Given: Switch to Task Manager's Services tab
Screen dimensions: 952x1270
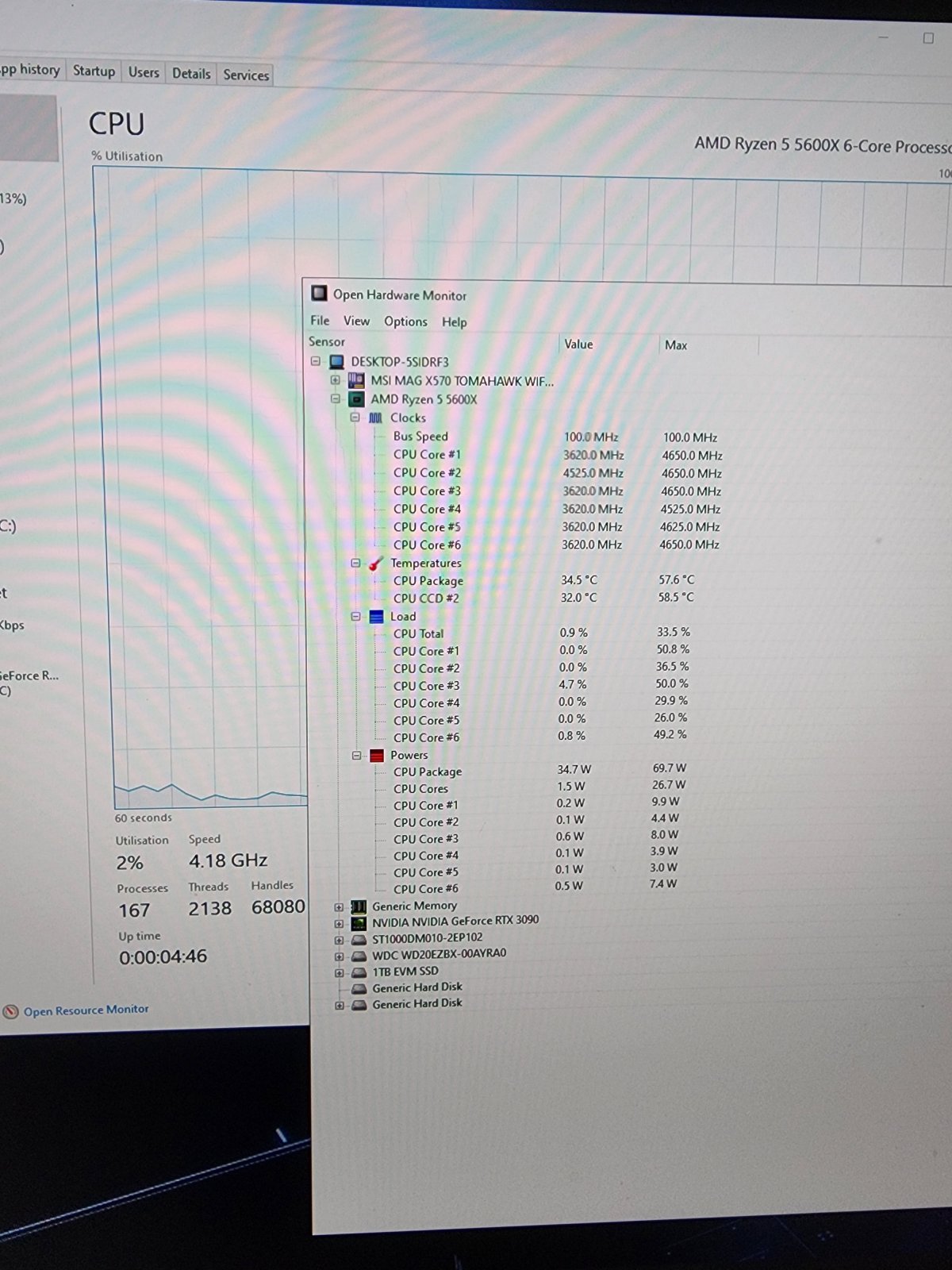Looking at the screenshot, I should pyautogui.click(x=246, y=75).
